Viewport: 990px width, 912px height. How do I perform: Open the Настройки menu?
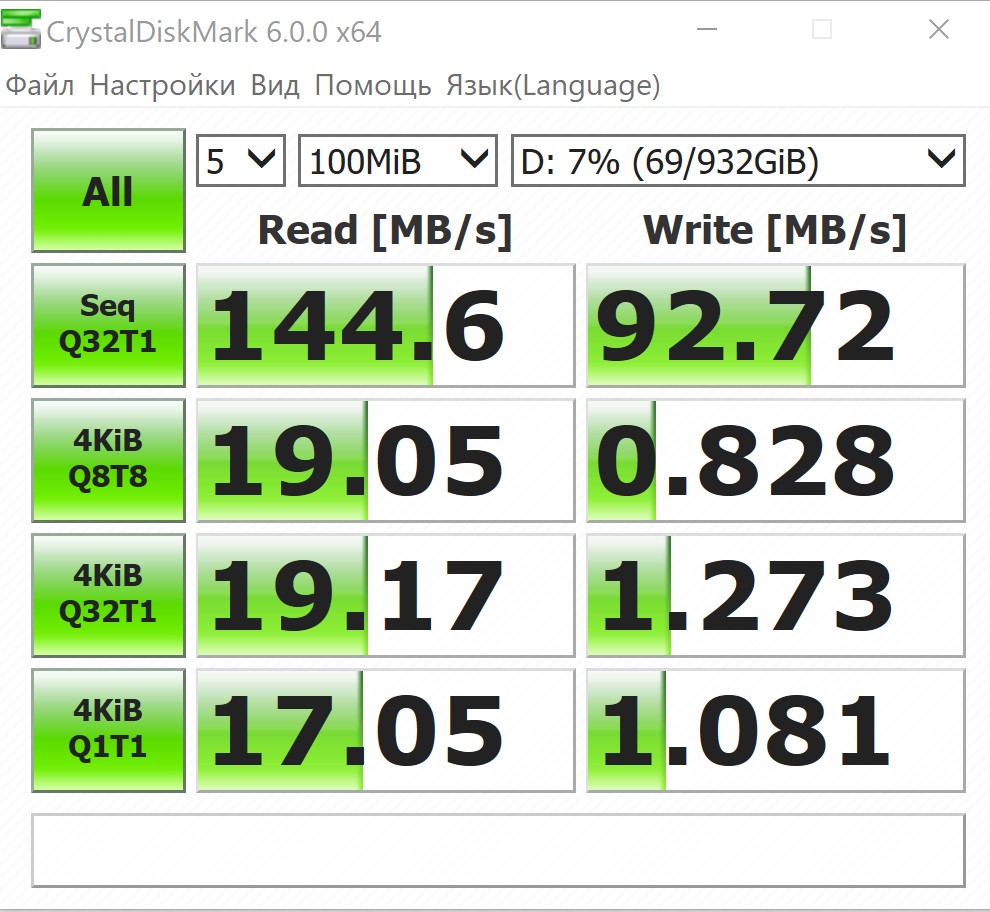click(162, 85)
